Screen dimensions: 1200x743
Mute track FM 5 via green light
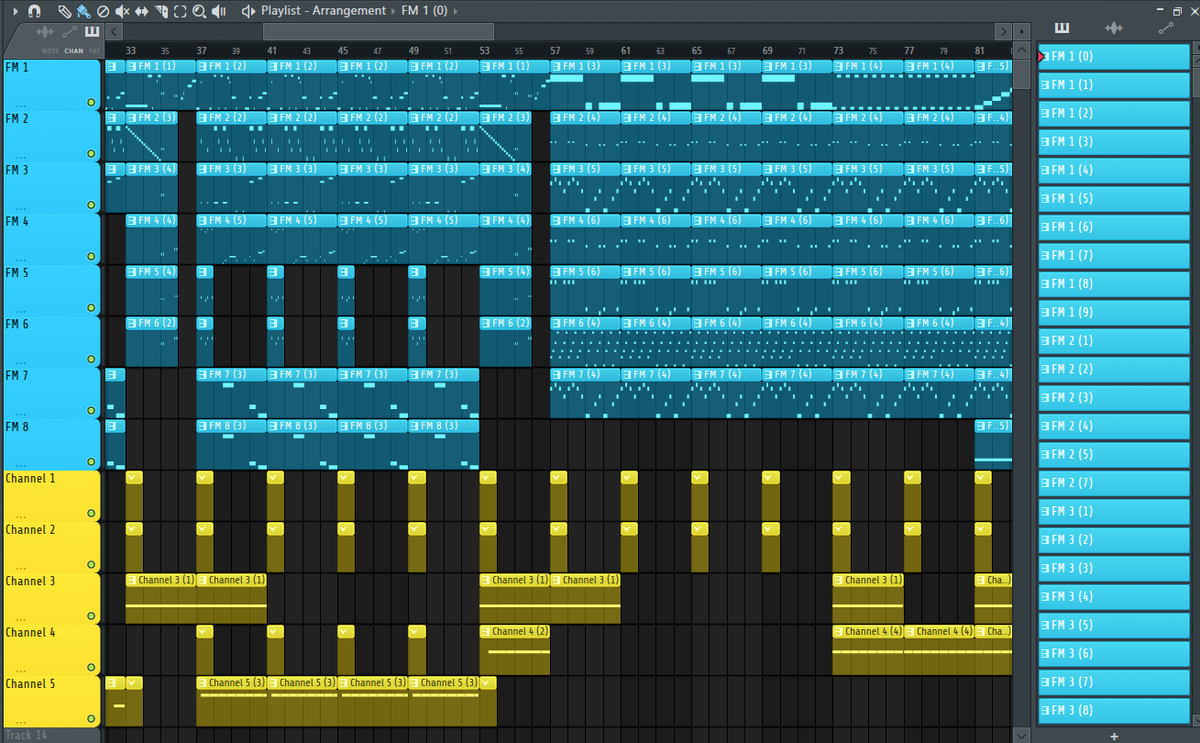pos(91,308)
